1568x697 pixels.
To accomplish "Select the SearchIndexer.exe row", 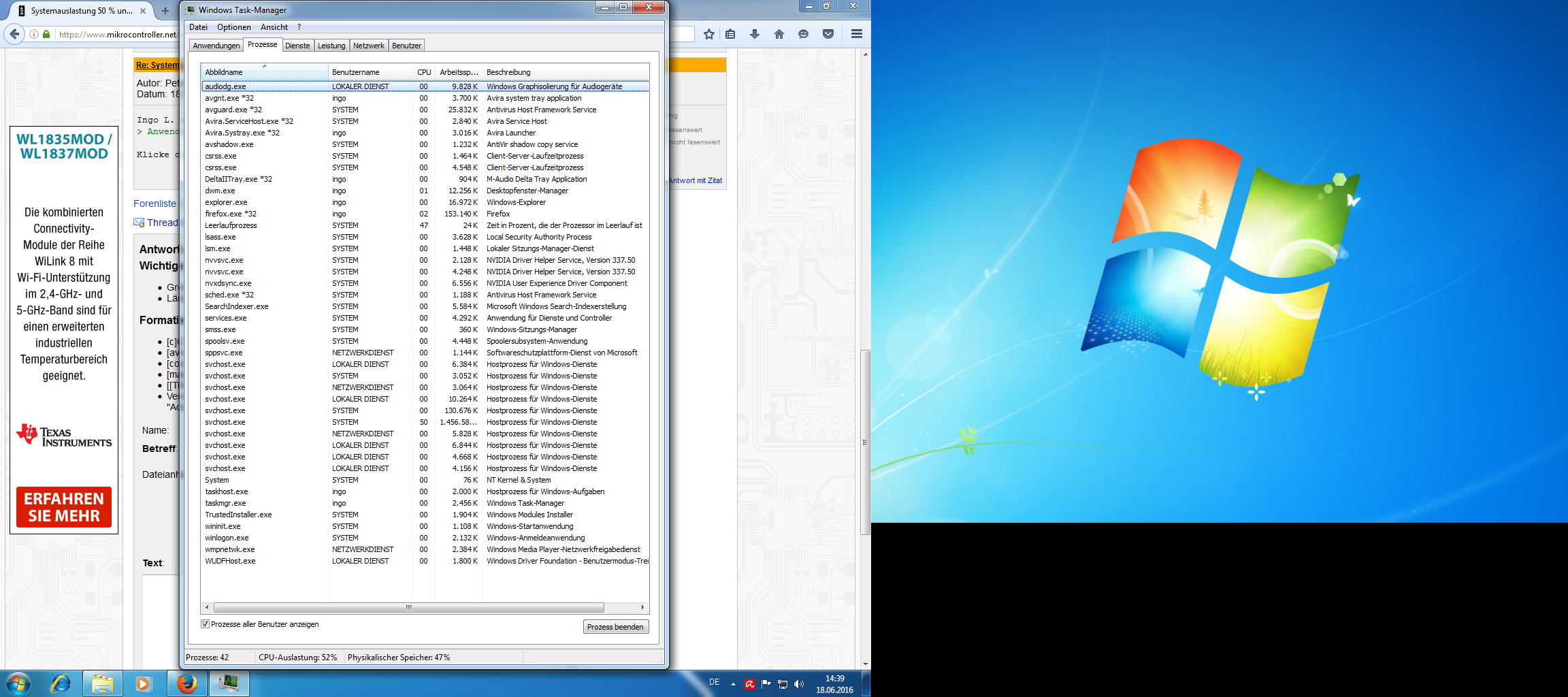I will click(x=425, y=306).
